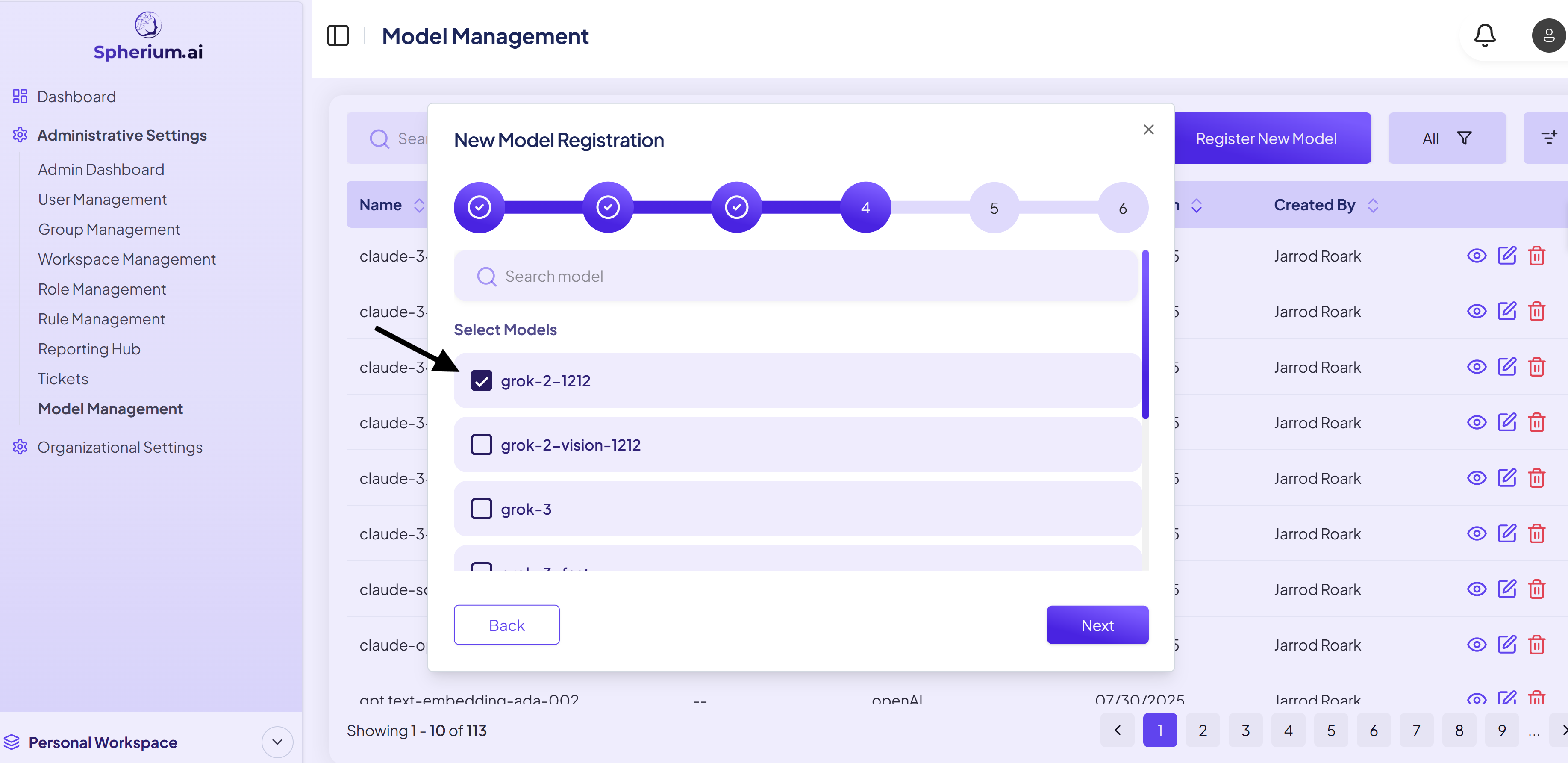Open the column settings filter icon
The width and height of the screenshot is (1568, 763).
point(1548,138)
